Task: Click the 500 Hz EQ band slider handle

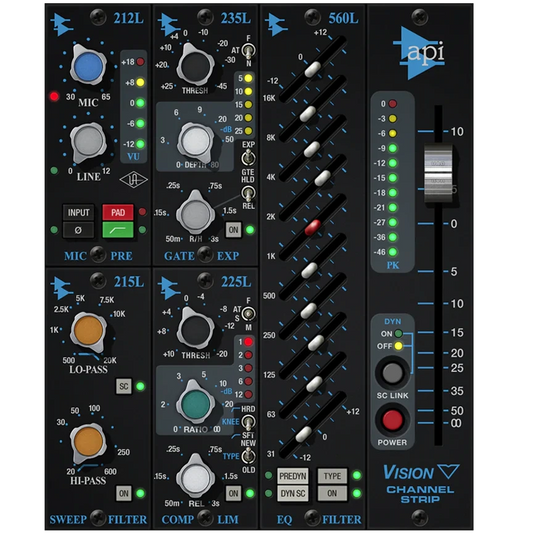Action: pyautogui.click(x=309, y=270)
